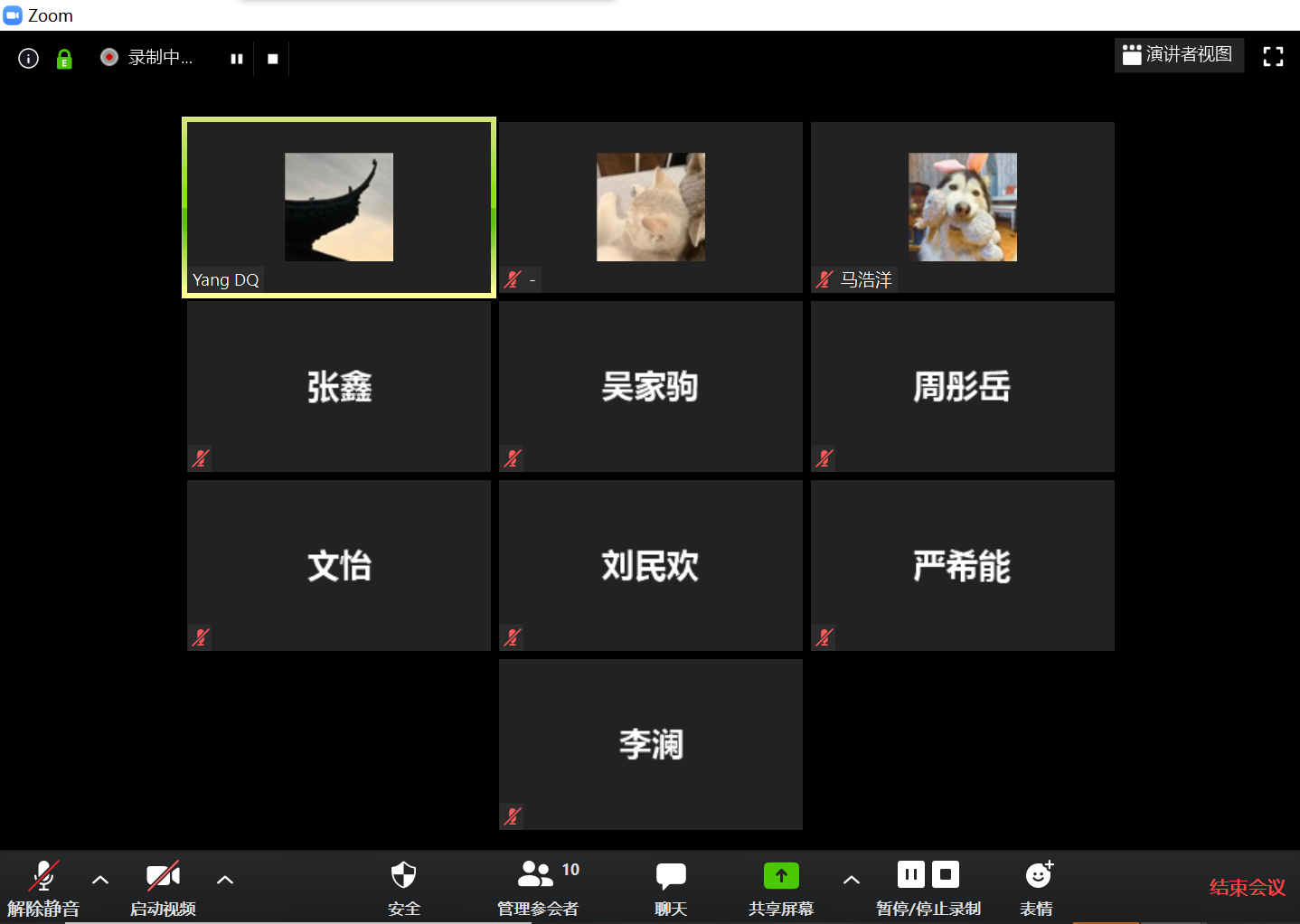Viewport: 1300px width, 924px height.
Task: Pause recording in bottom toolbar
Action: tap(910, 874)
